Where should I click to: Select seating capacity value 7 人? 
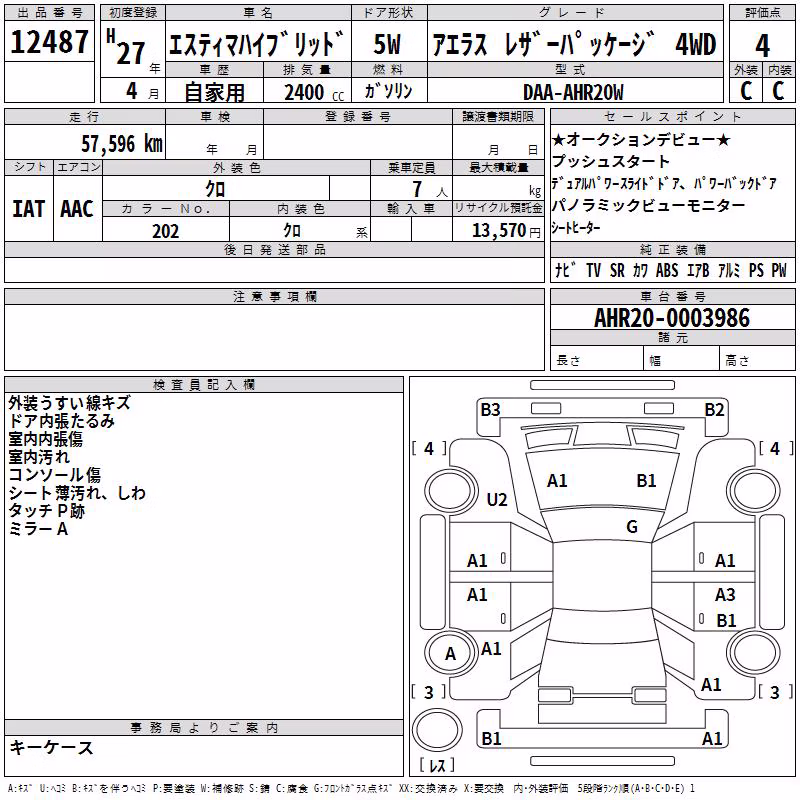430,189
